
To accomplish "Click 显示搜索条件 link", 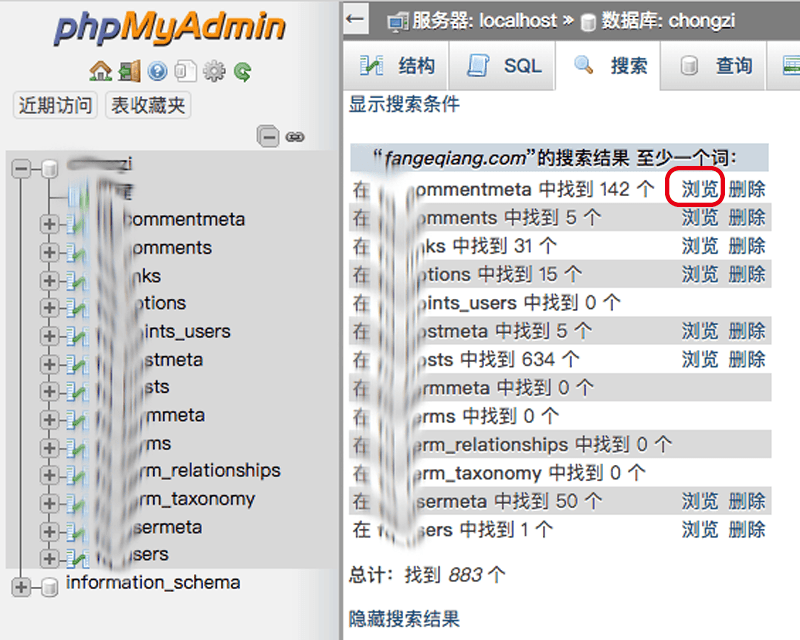I will click(x=404, y=104).
